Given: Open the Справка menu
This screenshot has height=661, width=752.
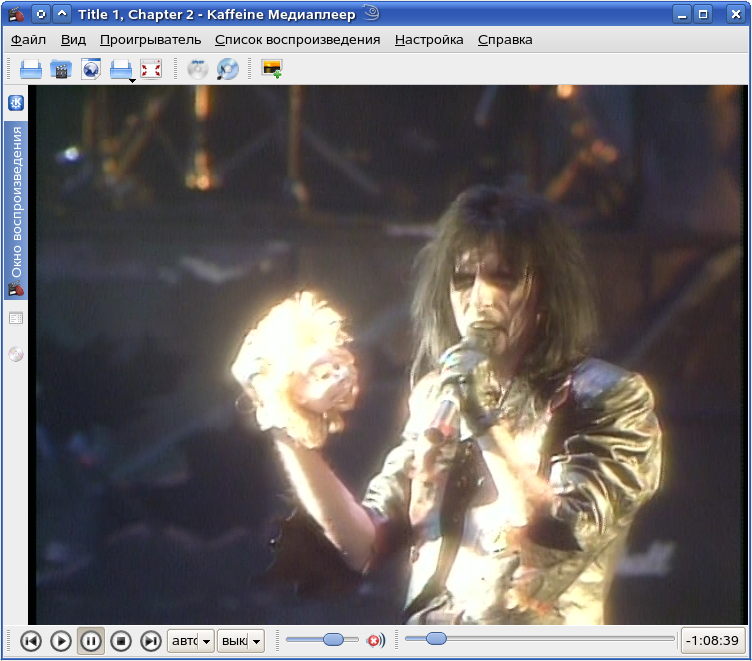Looking at the screenshot, I should (505, 40).
